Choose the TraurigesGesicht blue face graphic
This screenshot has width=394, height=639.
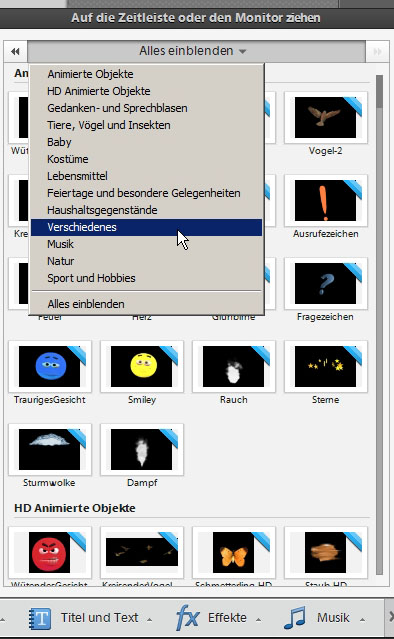(x=50, y=367)
